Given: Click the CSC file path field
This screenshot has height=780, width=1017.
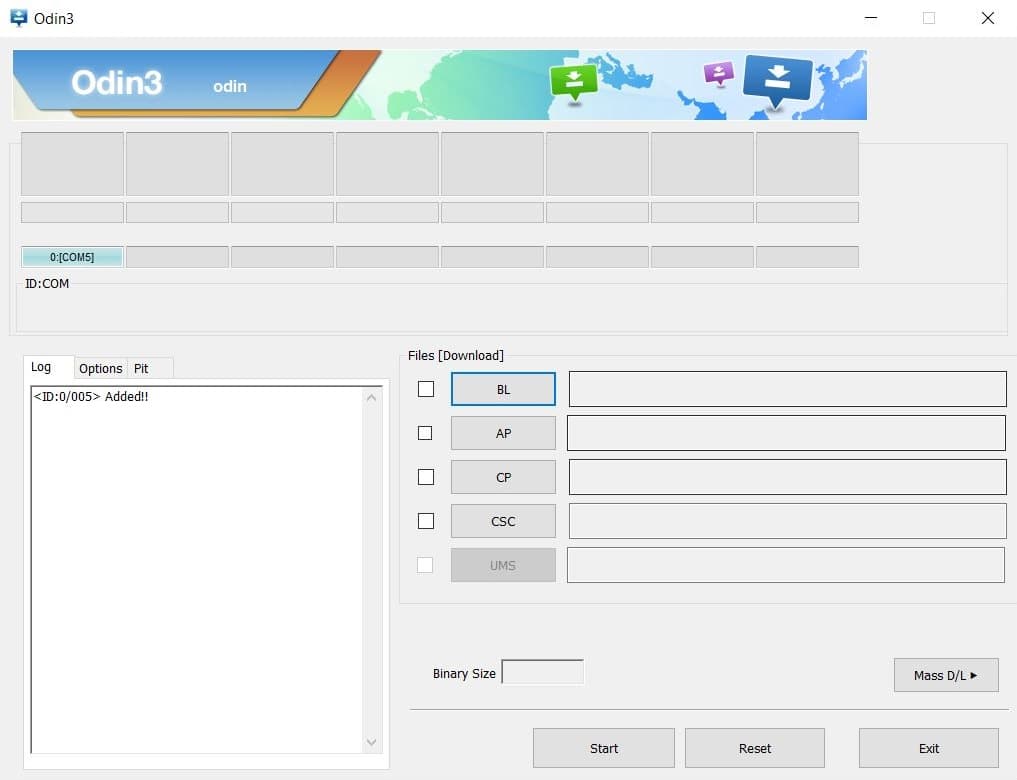Looking at the screenshot, I should coord(787,521).
